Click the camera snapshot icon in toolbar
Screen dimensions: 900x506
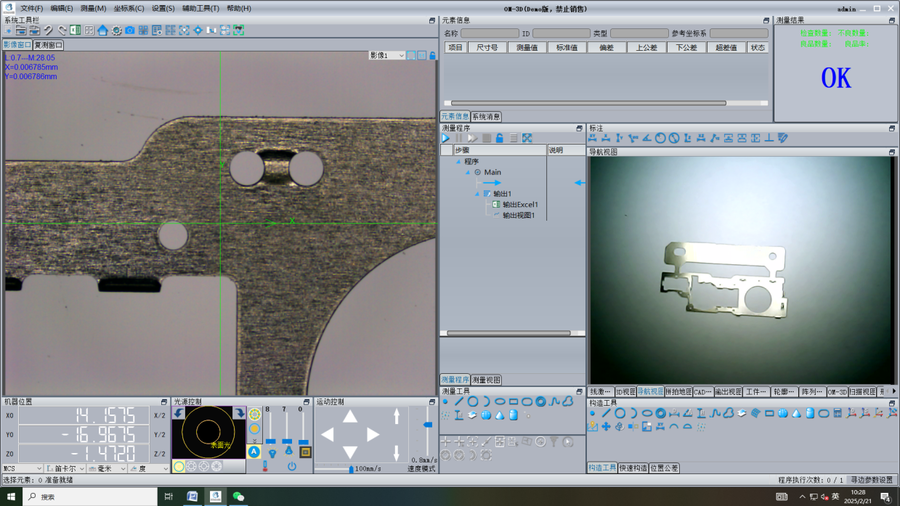click(x=130, y=31)
